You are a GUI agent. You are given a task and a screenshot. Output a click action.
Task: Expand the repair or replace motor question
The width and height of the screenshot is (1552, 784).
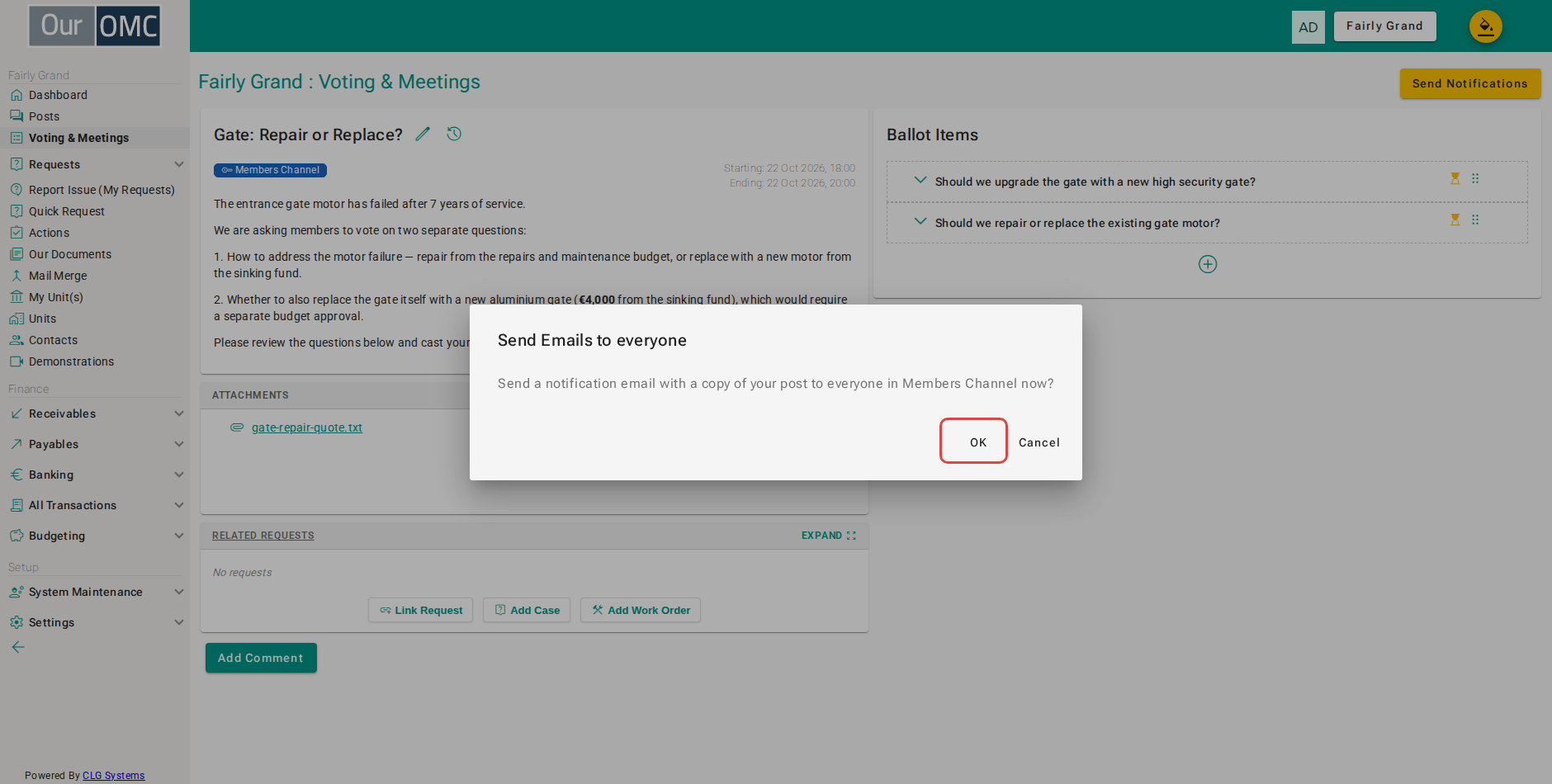pos(920,221)
